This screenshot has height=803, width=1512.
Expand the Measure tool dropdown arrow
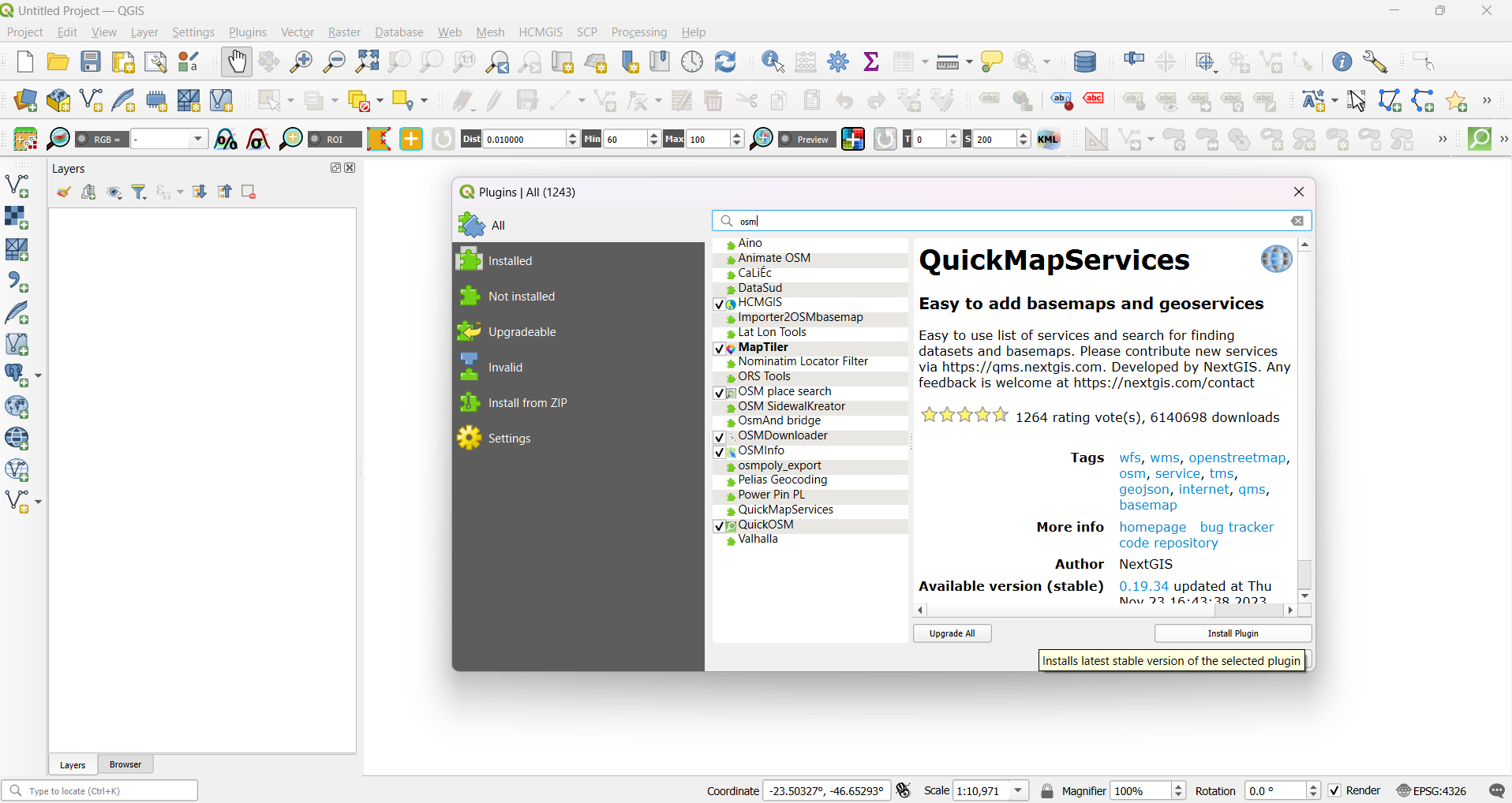tap(968, 62)
